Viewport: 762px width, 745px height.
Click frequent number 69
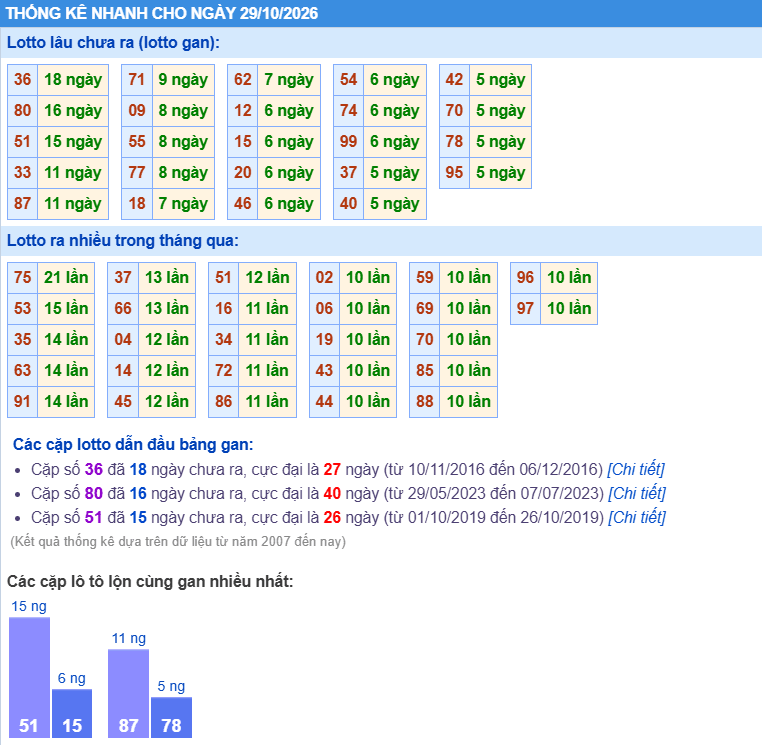coord(425,309)
